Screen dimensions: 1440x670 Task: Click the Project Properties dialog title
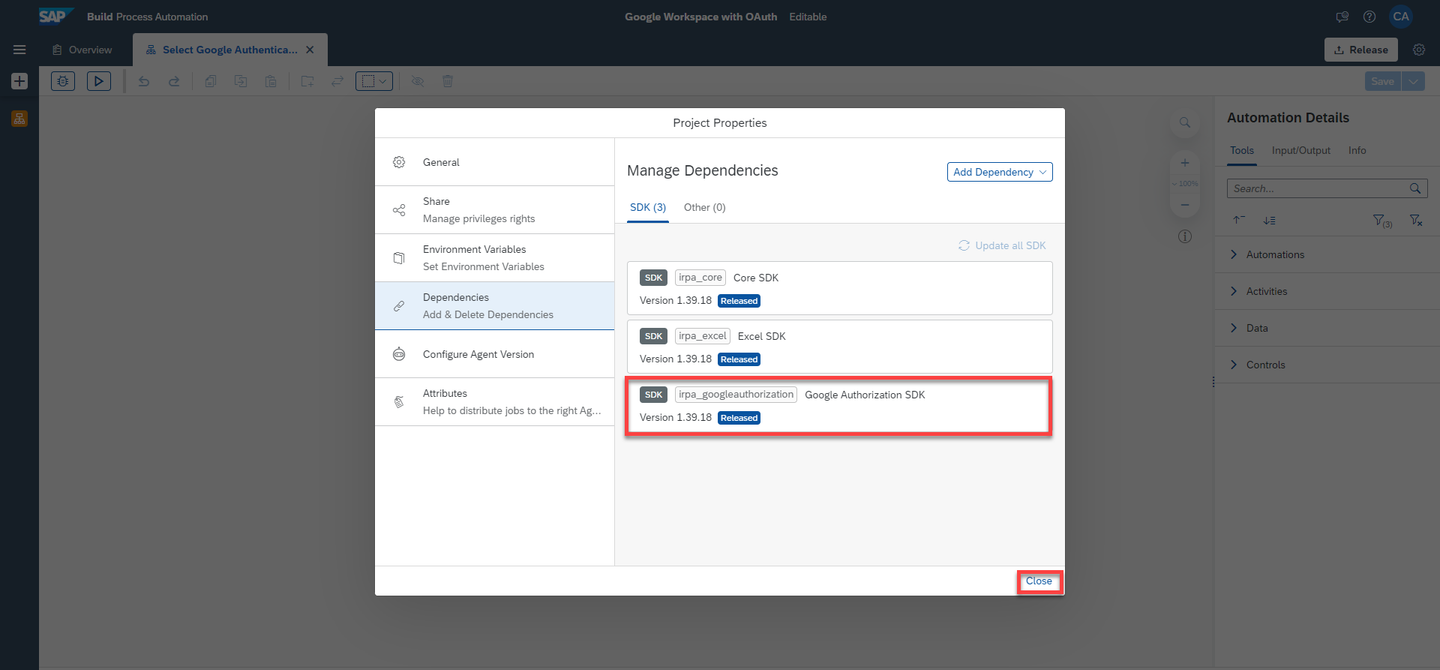[720, 123]
